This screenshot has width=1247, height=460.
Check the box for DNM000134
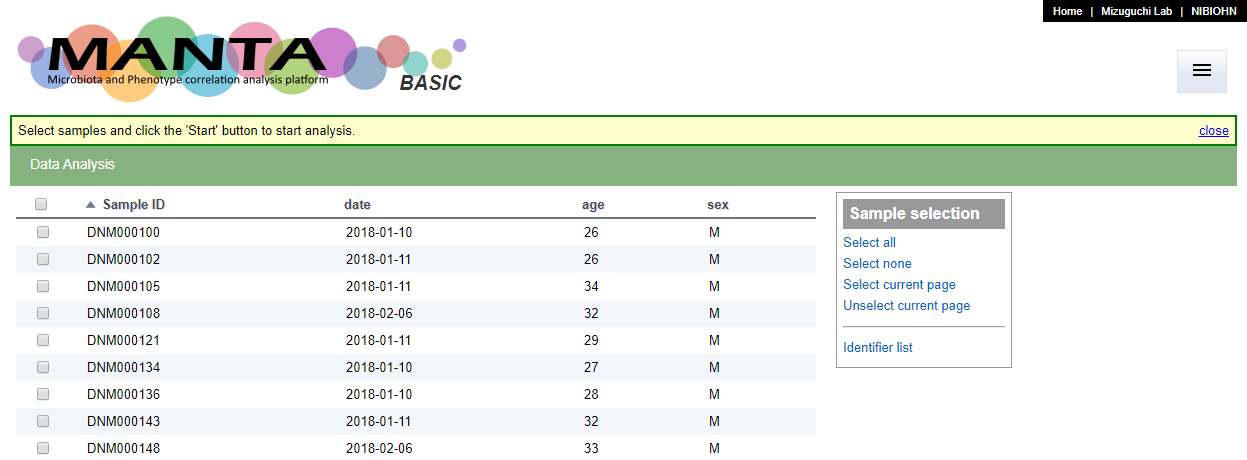43,367
